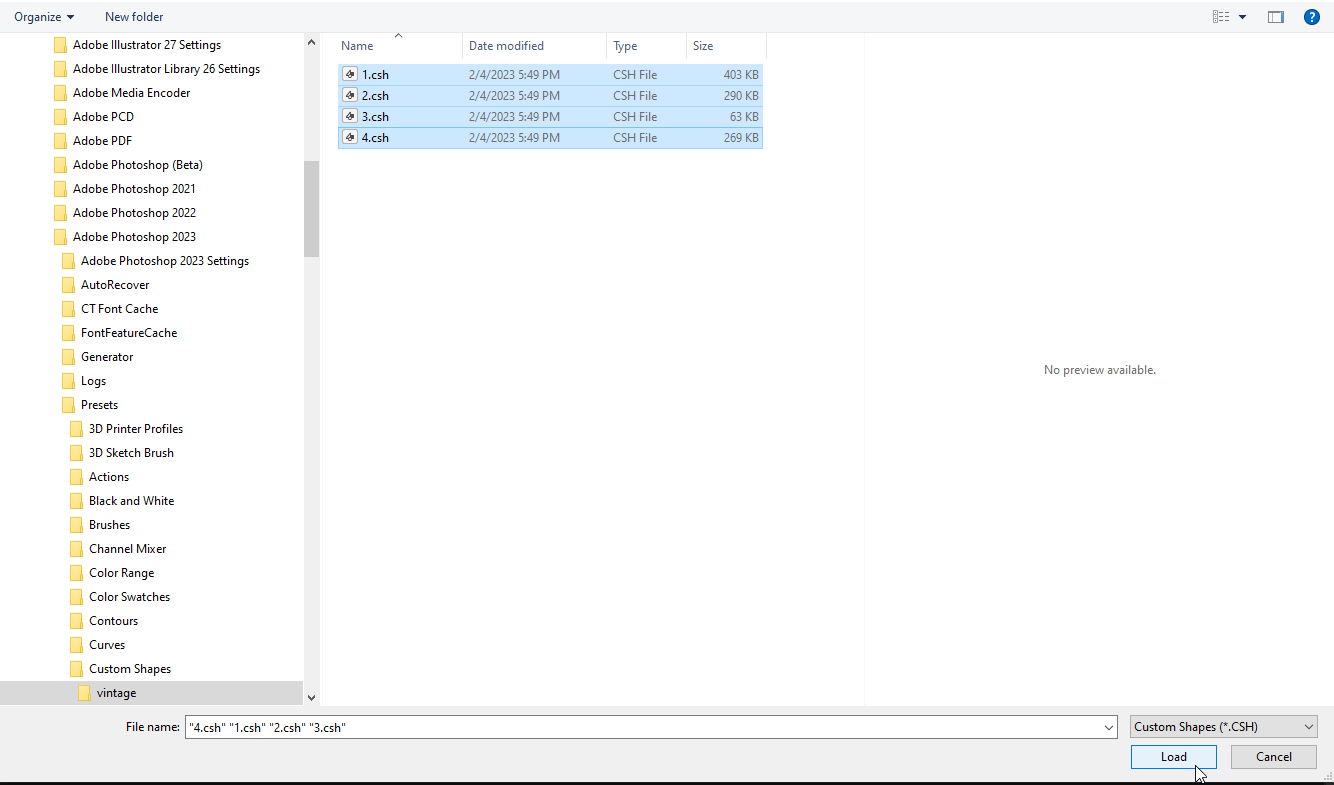
Task: Open Help with the question mark icon
Action: pos(1311,16)
